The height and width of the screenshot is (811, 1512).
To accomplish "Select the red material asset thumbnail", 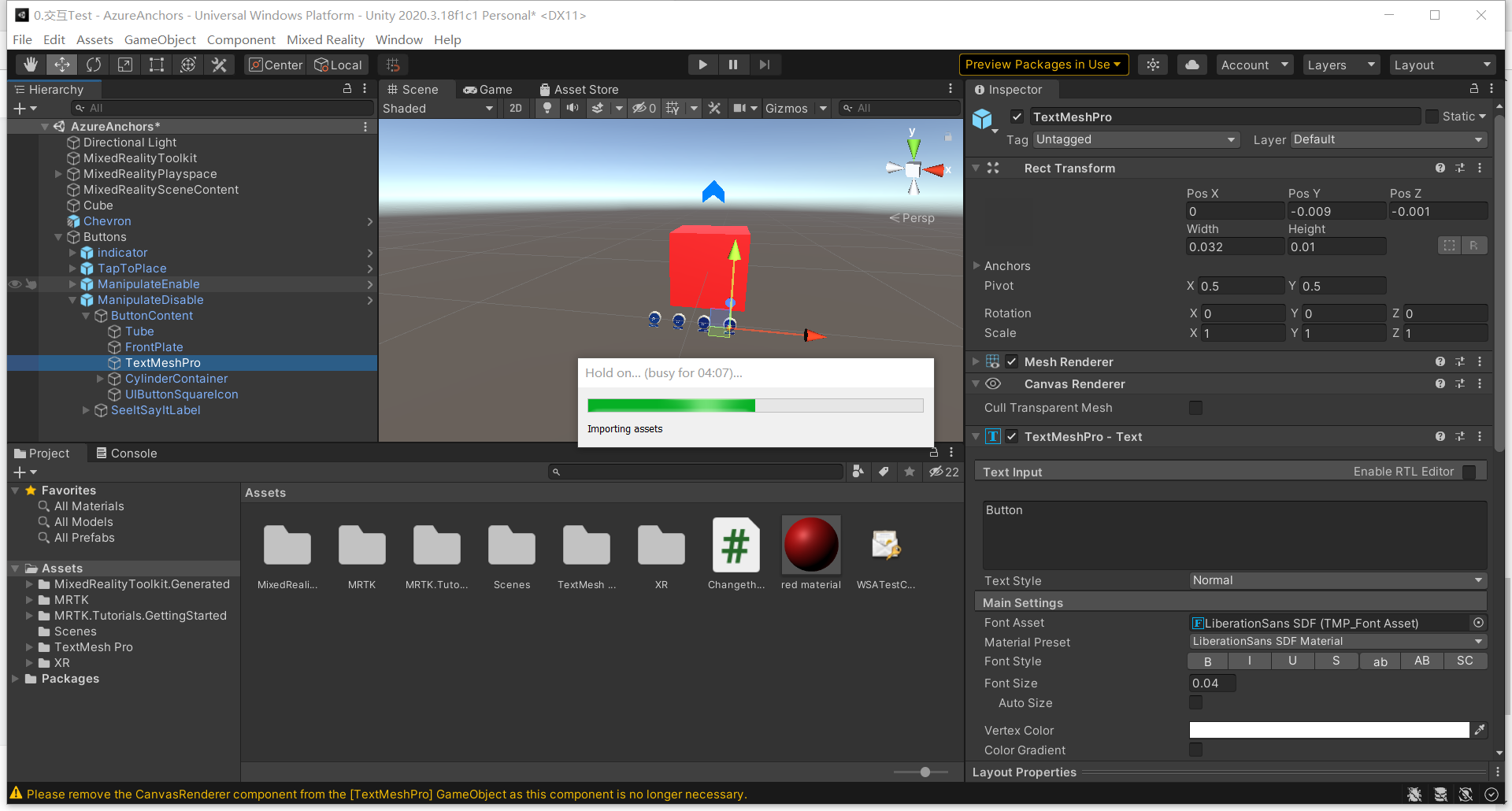I will point(810,543).
